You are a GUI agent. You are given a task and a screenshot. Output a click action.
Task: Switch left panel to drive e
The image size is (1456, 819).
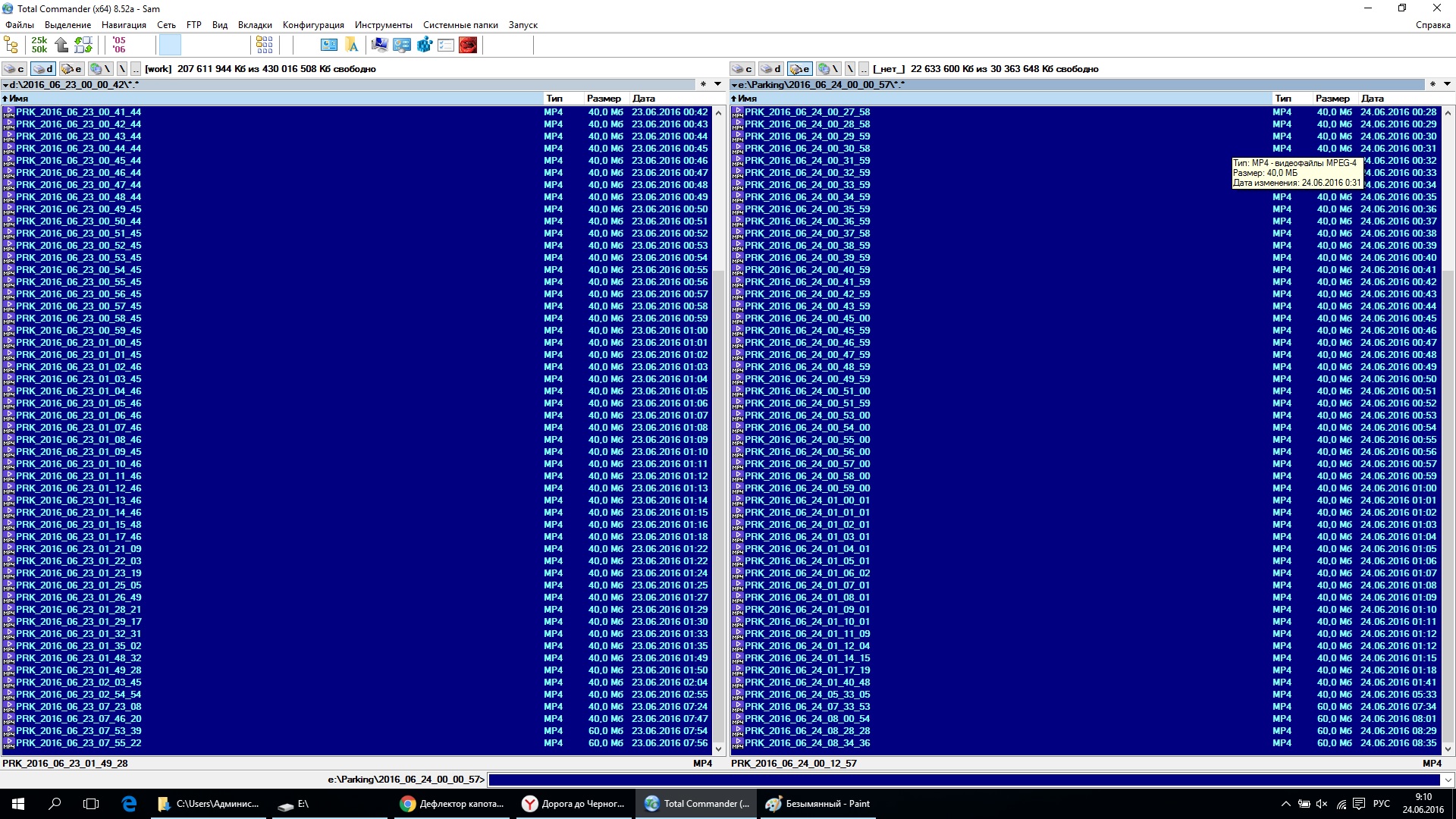point(71,69)
